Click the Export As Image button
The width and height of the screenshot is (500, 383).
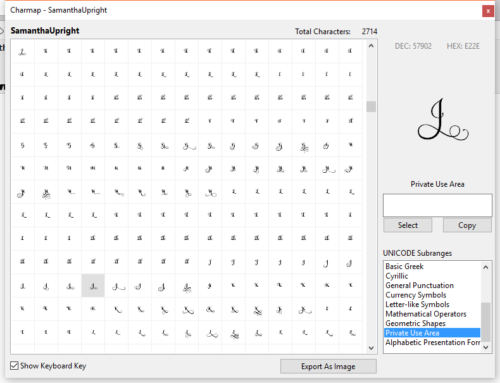coord(328,366)
